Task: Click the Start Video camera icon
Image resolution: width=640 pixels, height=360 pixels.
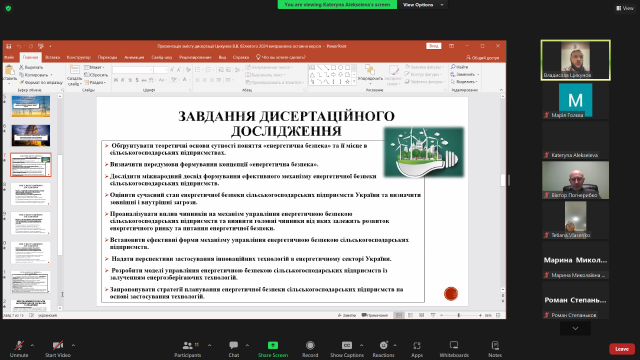Action: click(58, 345)
